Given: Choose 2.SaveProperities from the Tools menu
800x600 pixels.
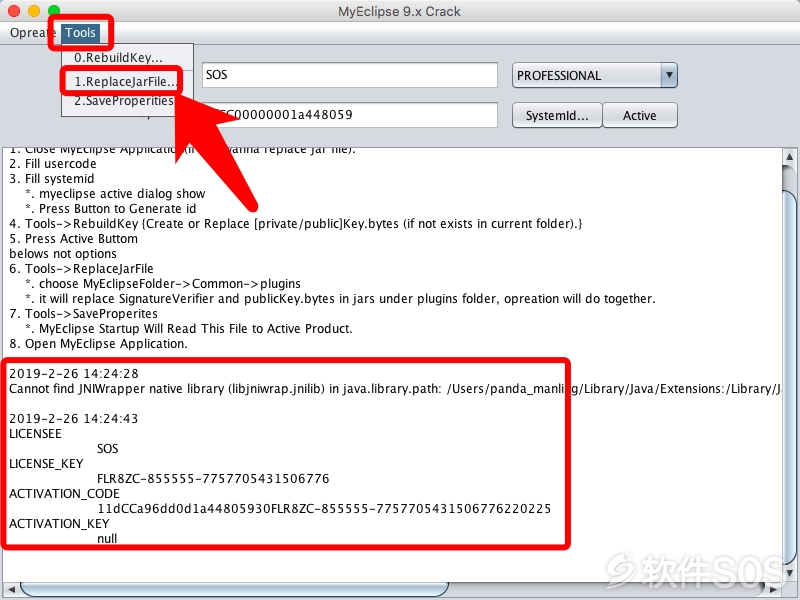Looking at the screenshot, I should [124, 101].
